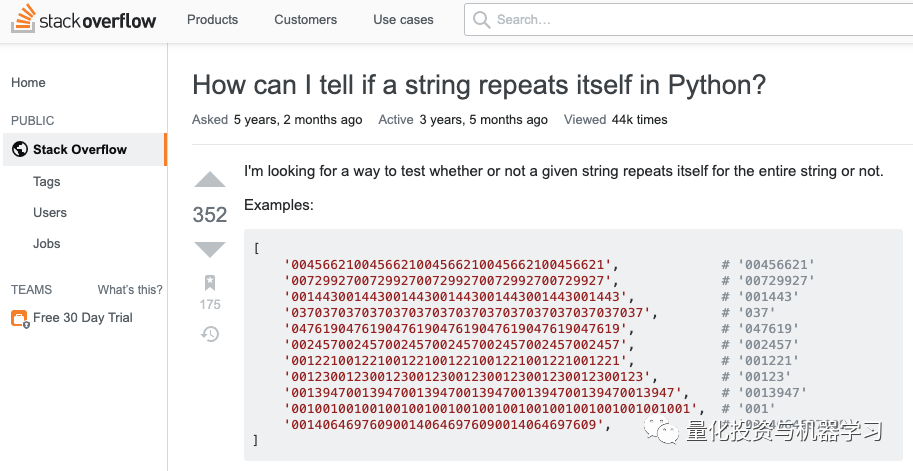Open post activity history clock icon
The width and height of the screenshot is (913, 471).
(210, 333)
